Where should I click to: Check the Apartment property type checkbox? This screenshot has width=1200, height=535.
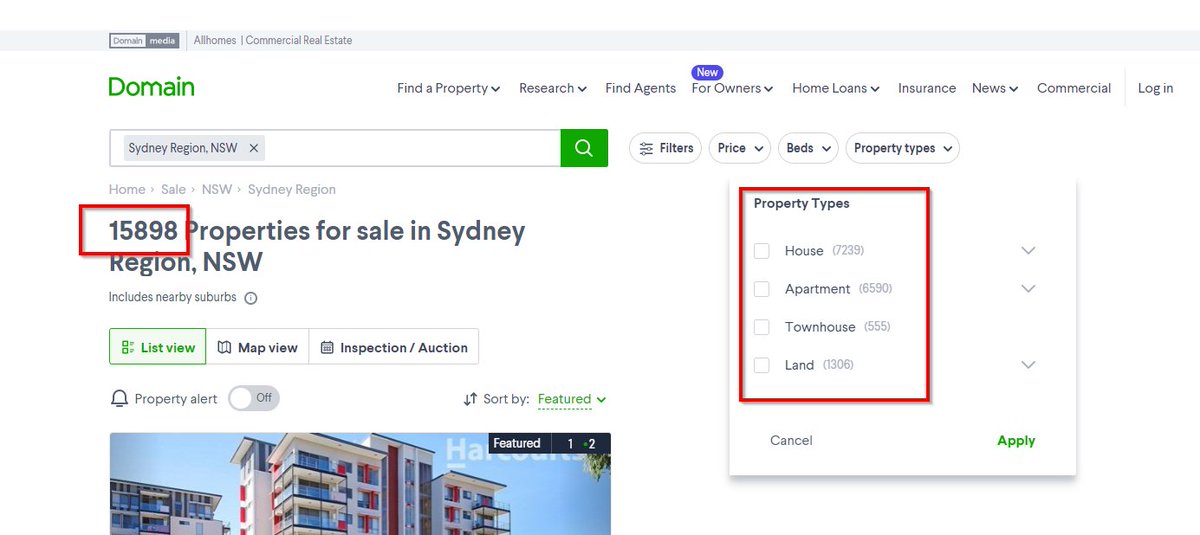point(762,289)
